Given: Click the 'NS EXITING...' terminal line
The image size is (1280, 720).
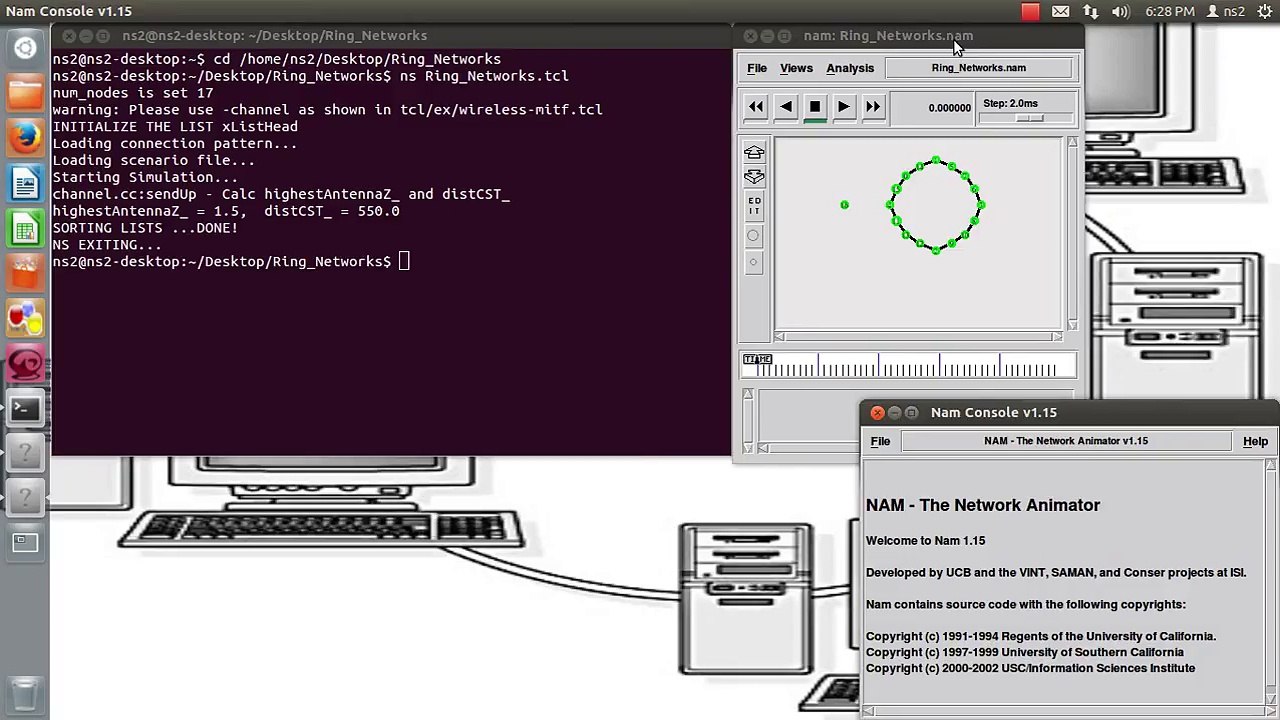Looking at the screenshot, I should coord(107,245).
